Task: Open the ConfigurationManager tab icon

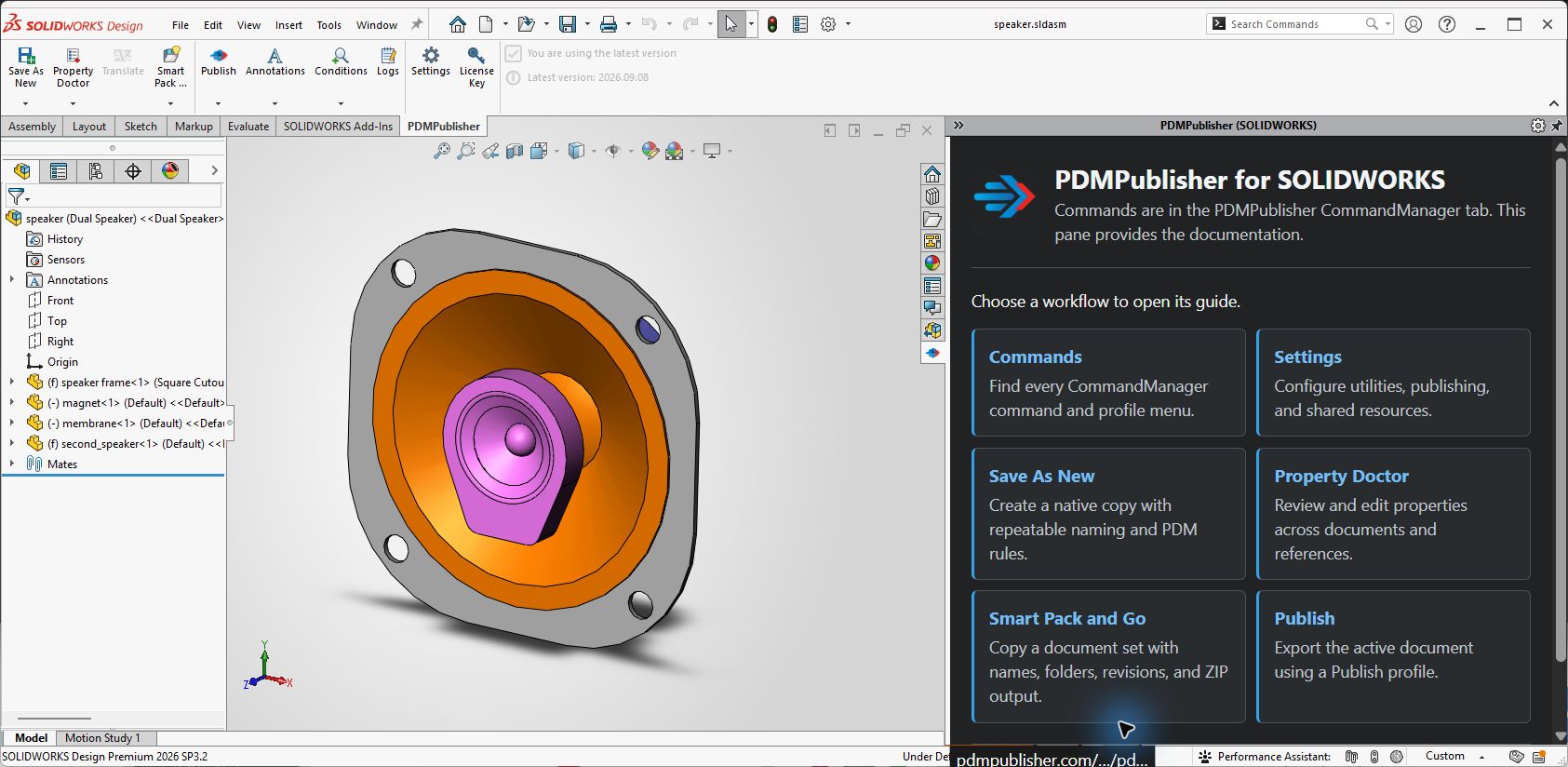Action: pos(96,170)
